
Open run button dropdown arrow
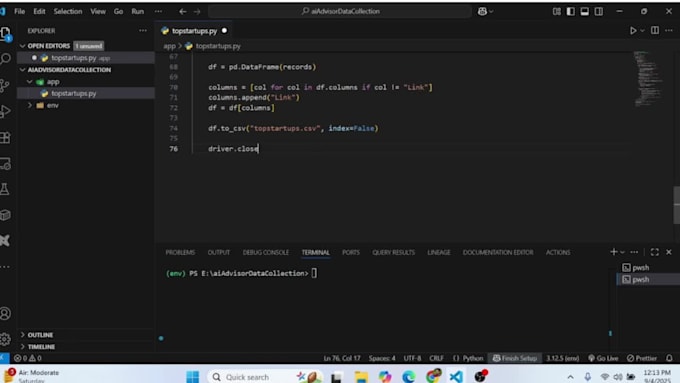(642, 31)
